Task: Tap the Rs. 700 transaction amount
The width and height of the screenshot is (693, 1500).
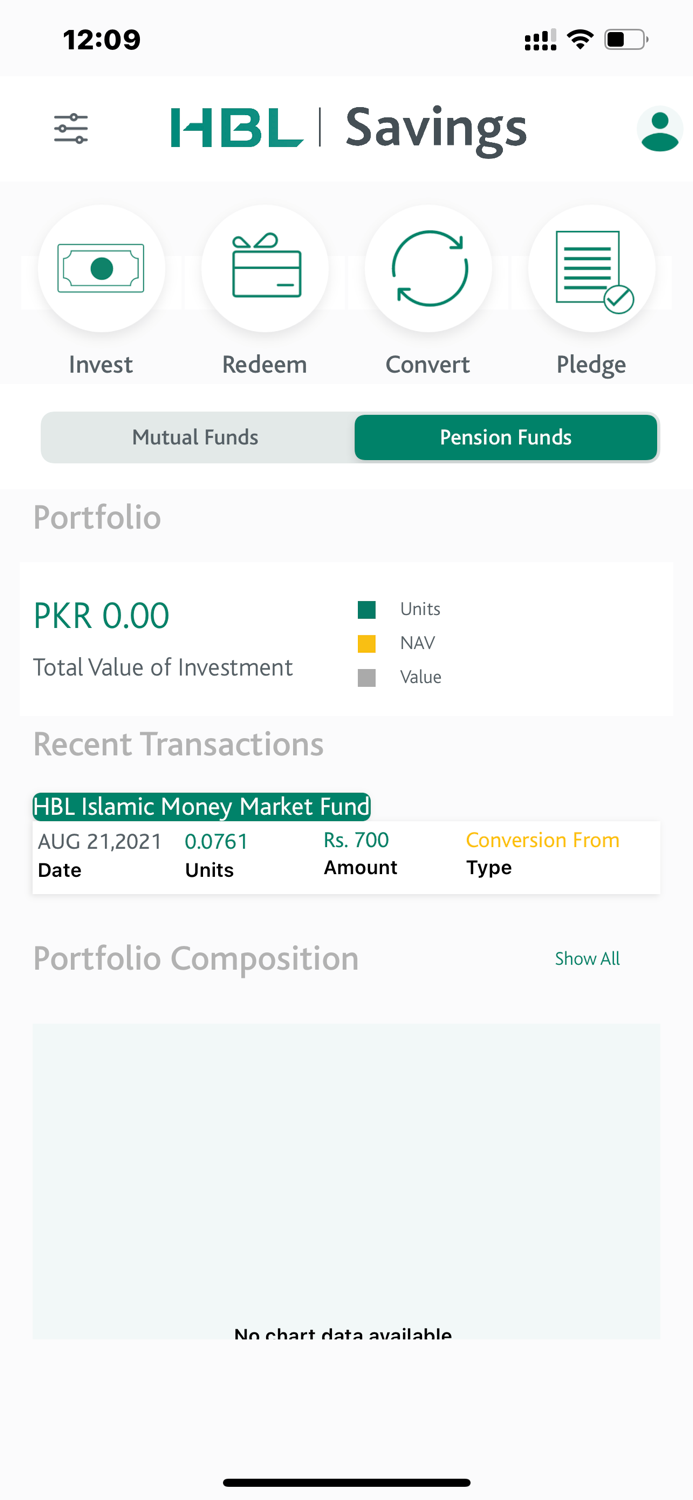Action: coord(355,840)
